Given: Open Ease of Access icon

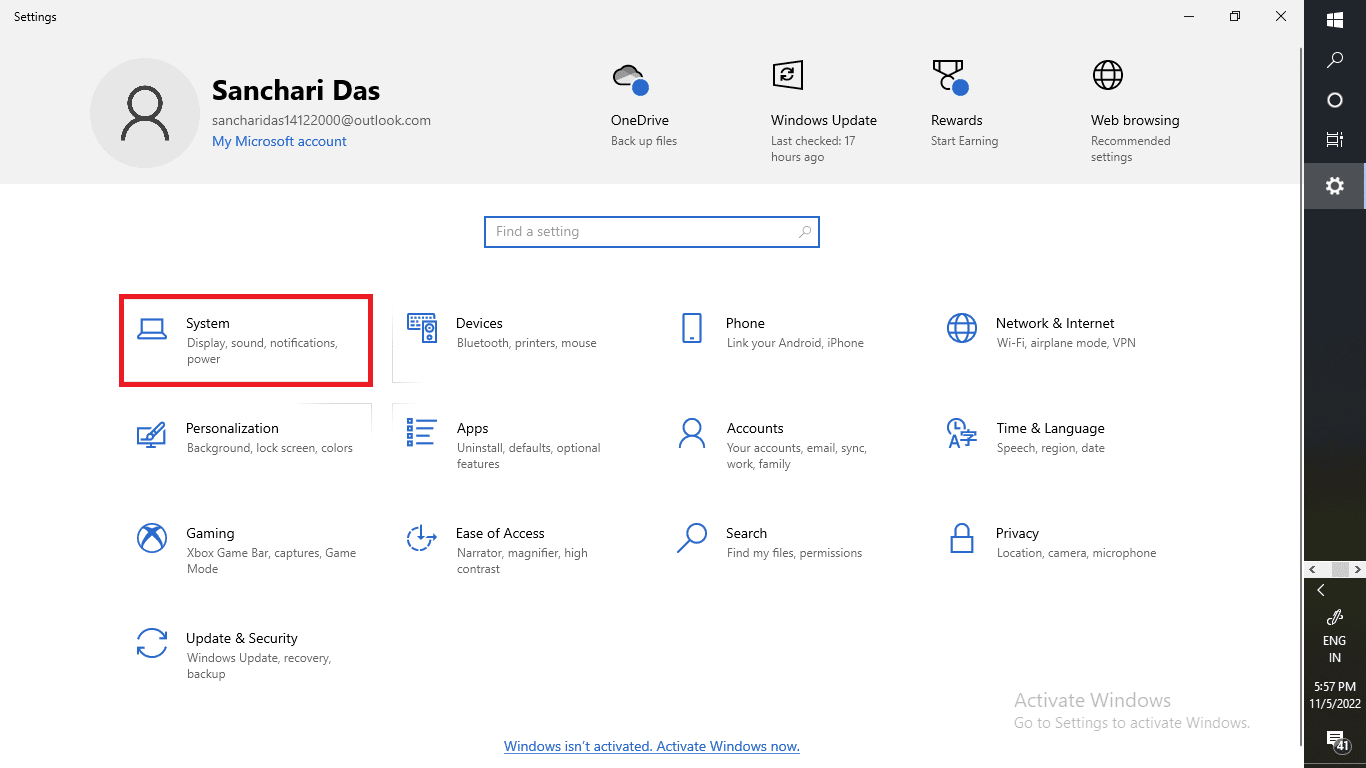Looking at the screenshot, I should point(422,538).
